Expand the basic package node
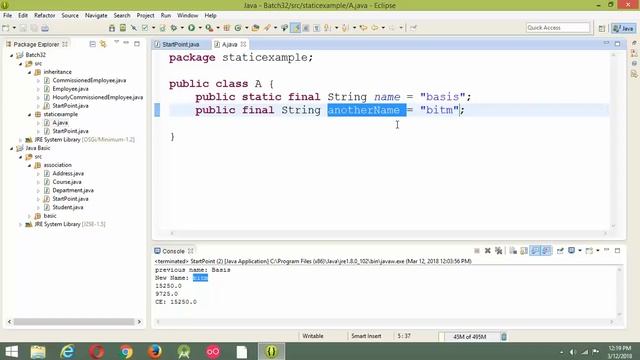Image resolution: width=640 pixels, height=360 pixels. click(x=29, y=216)
